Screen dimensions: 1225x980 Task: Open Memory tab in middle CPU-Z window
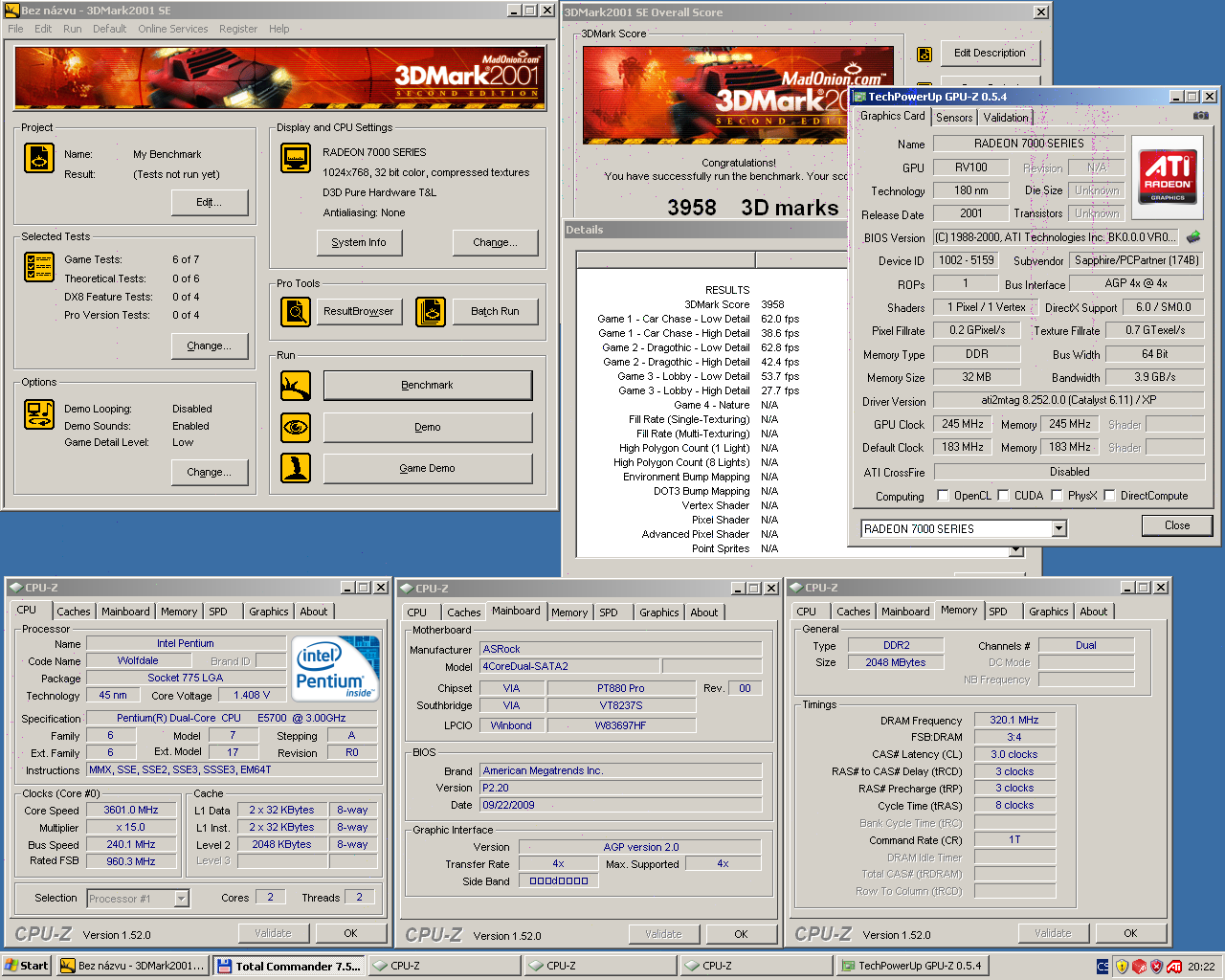569,612
